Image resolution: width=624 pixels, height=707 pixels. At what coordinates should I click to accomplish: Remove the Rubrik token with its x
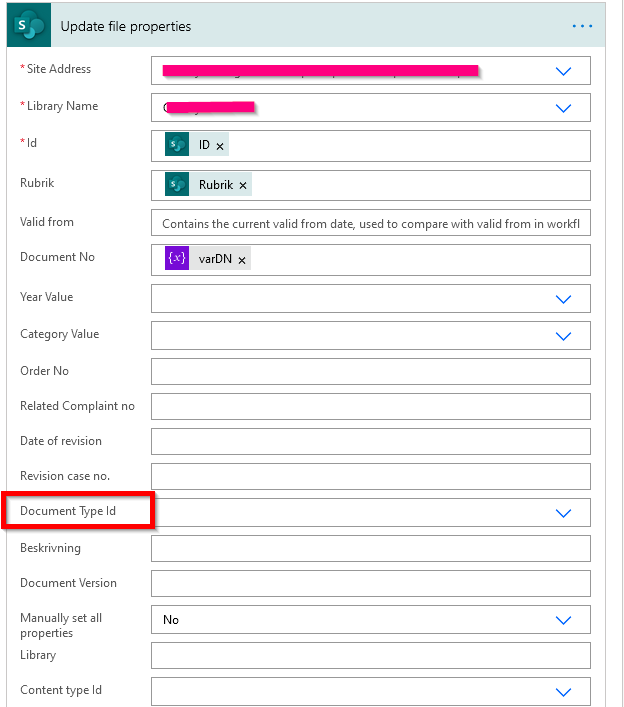coord(242,186)
